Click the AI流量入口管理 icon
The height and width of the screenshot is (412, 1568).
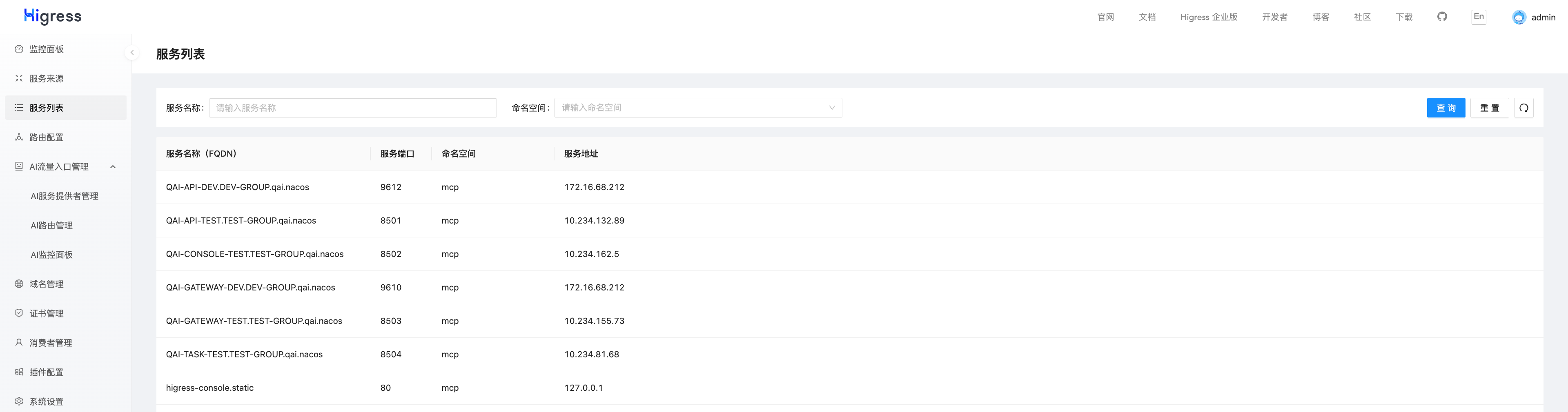[x=19, y=166]
